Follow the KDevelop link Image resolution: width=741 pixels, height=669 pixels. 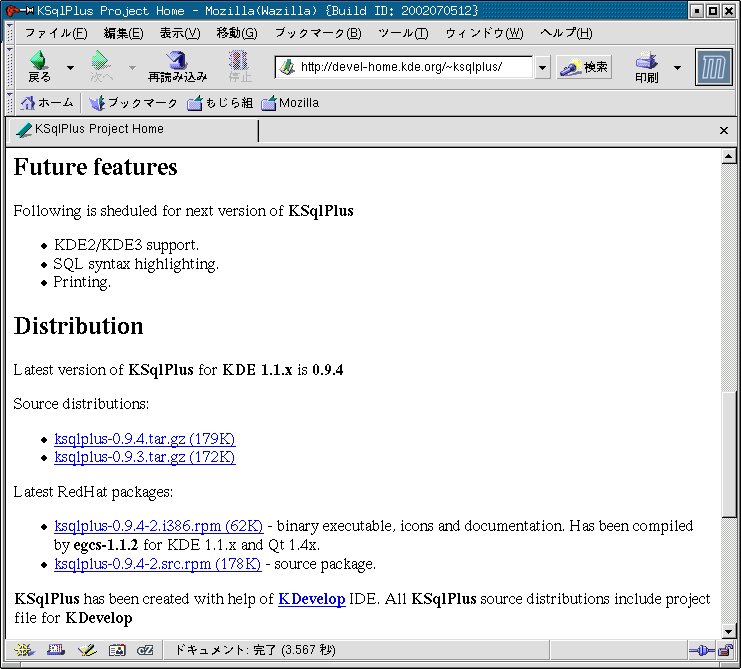tap(311, 599)
